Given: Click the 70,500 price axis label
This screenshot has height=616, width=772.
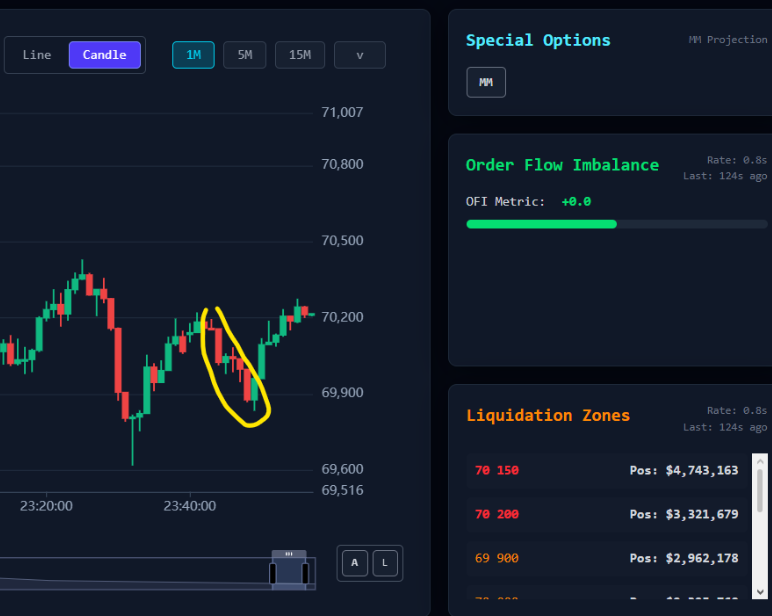Looking at the screenshot, I should [342, 241].
